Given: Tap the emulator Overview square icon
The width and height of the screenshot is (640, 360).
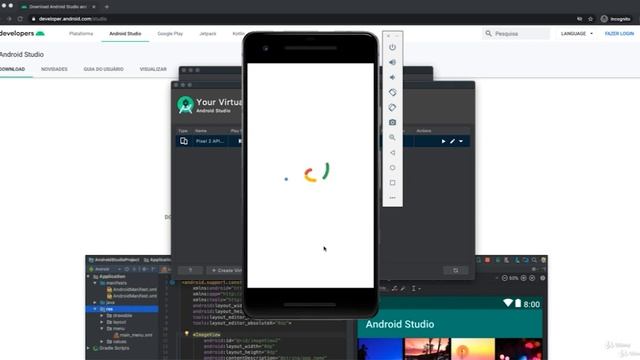Looking at the screenshot, I should (x=392, y=183).
